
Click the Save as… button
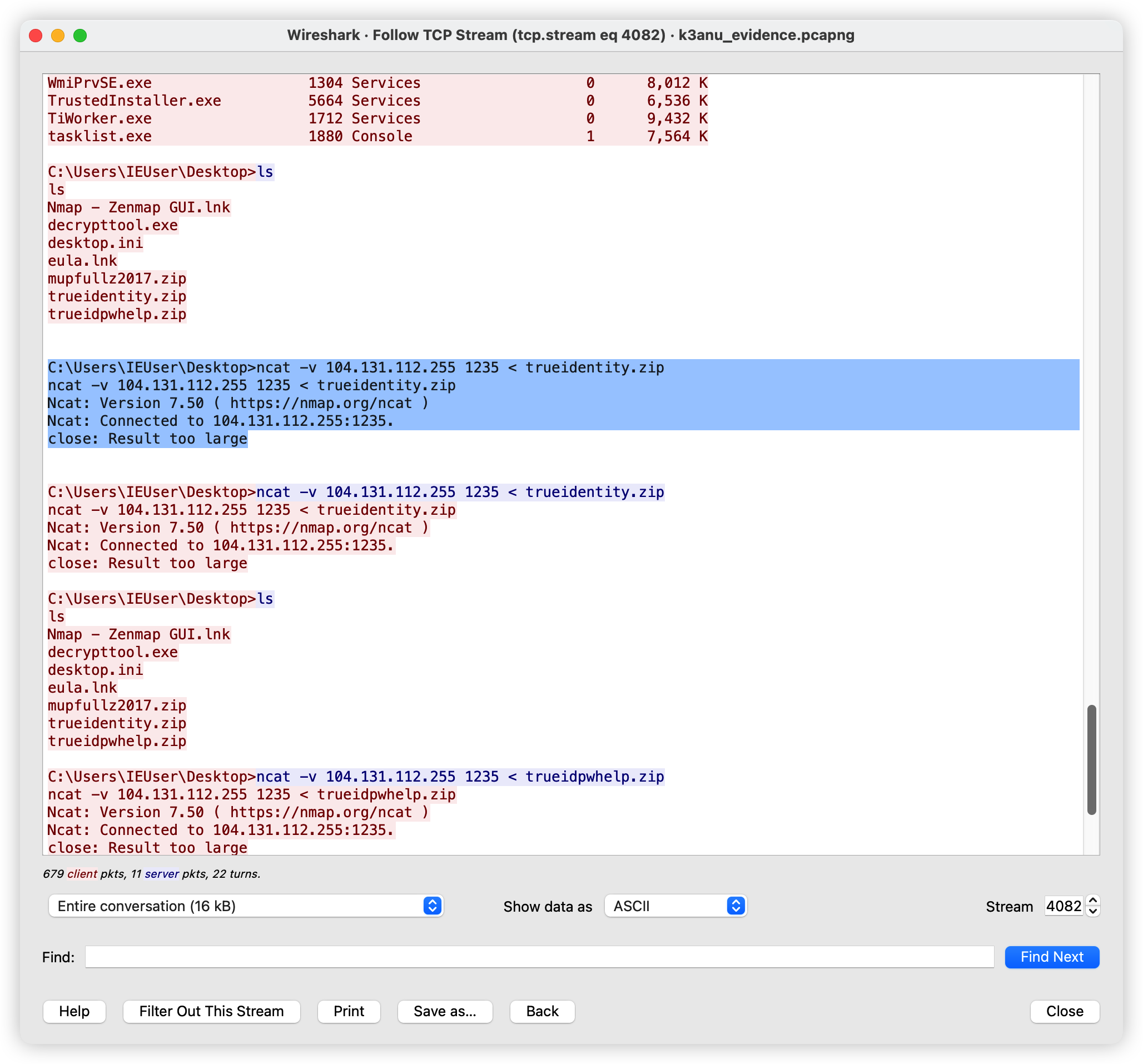pyautogui.click(x=445, y=1011)
